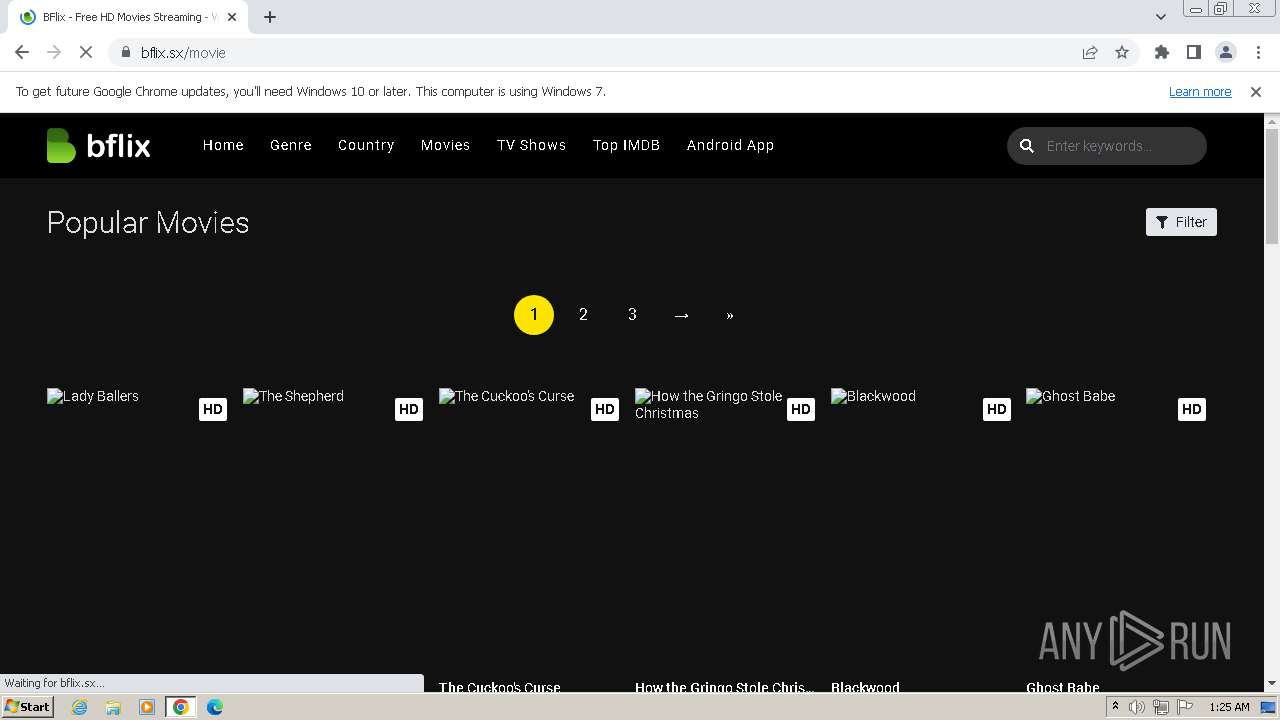The height and width of the screenshot is (720, 1280).
Task: Click the taskbar clock 1:25 AM
Action: (1229, 707)
